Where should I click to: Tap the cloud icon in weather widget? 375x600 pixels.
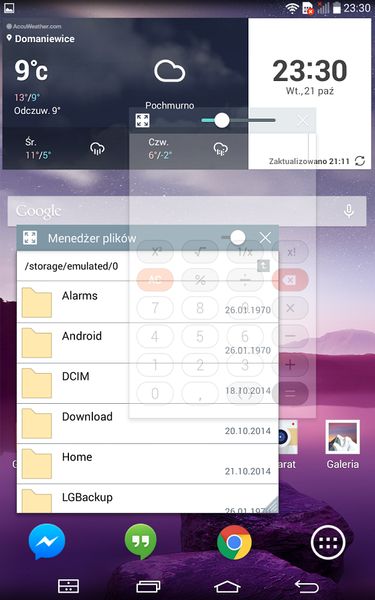[x=170, y=72]
